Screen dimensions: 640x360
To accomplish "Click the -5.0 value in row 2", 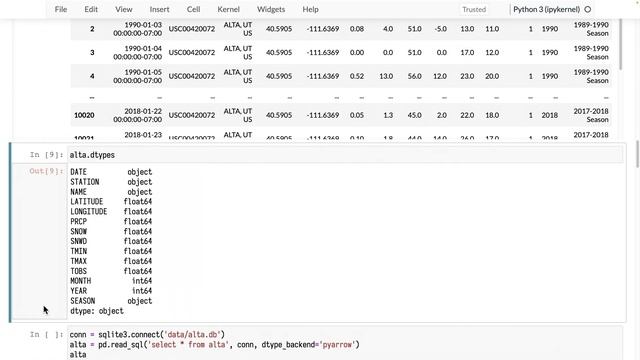I will pos(440,29).
